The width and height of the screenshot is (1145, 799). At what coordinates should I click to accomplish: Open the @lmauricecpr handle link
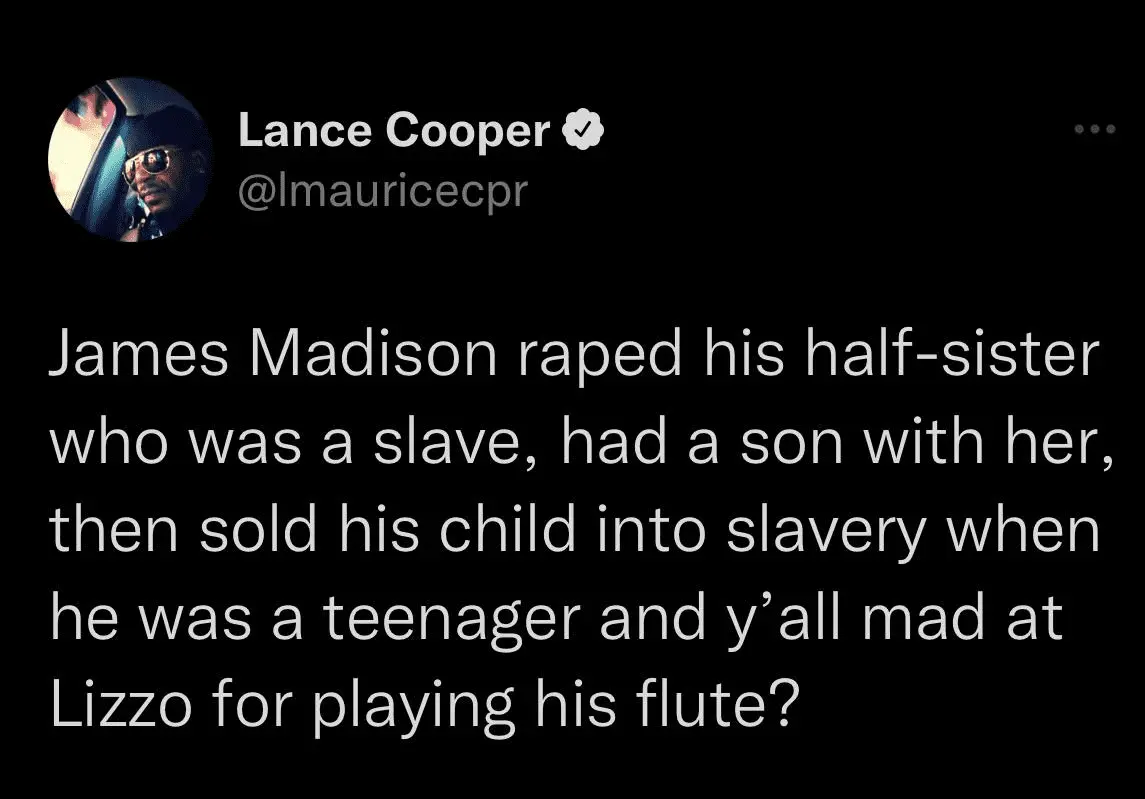click(381, 188)
